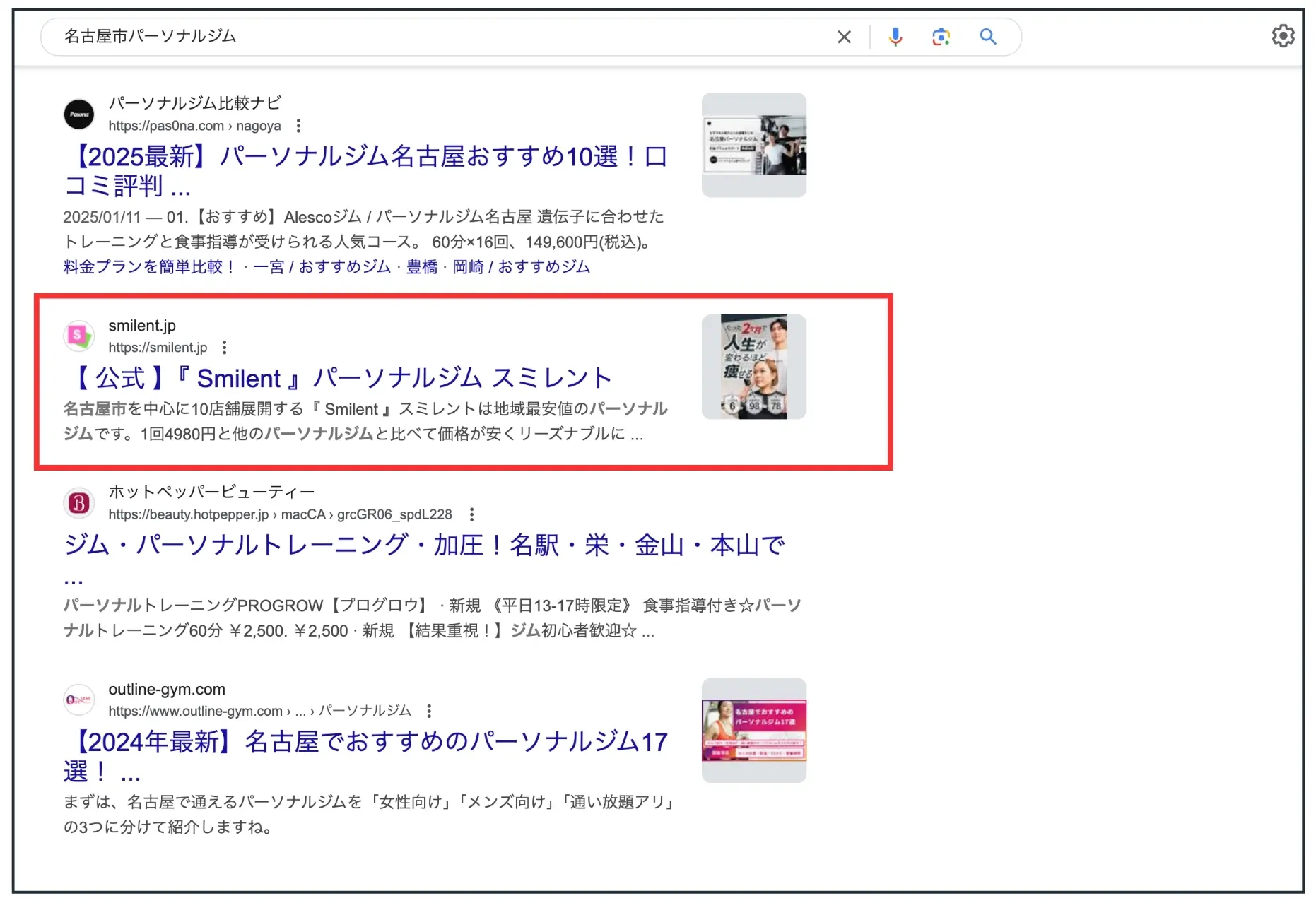
Task: Click the https://www.outline-gym.com breadcrumb URL
Action: point(259,711)
